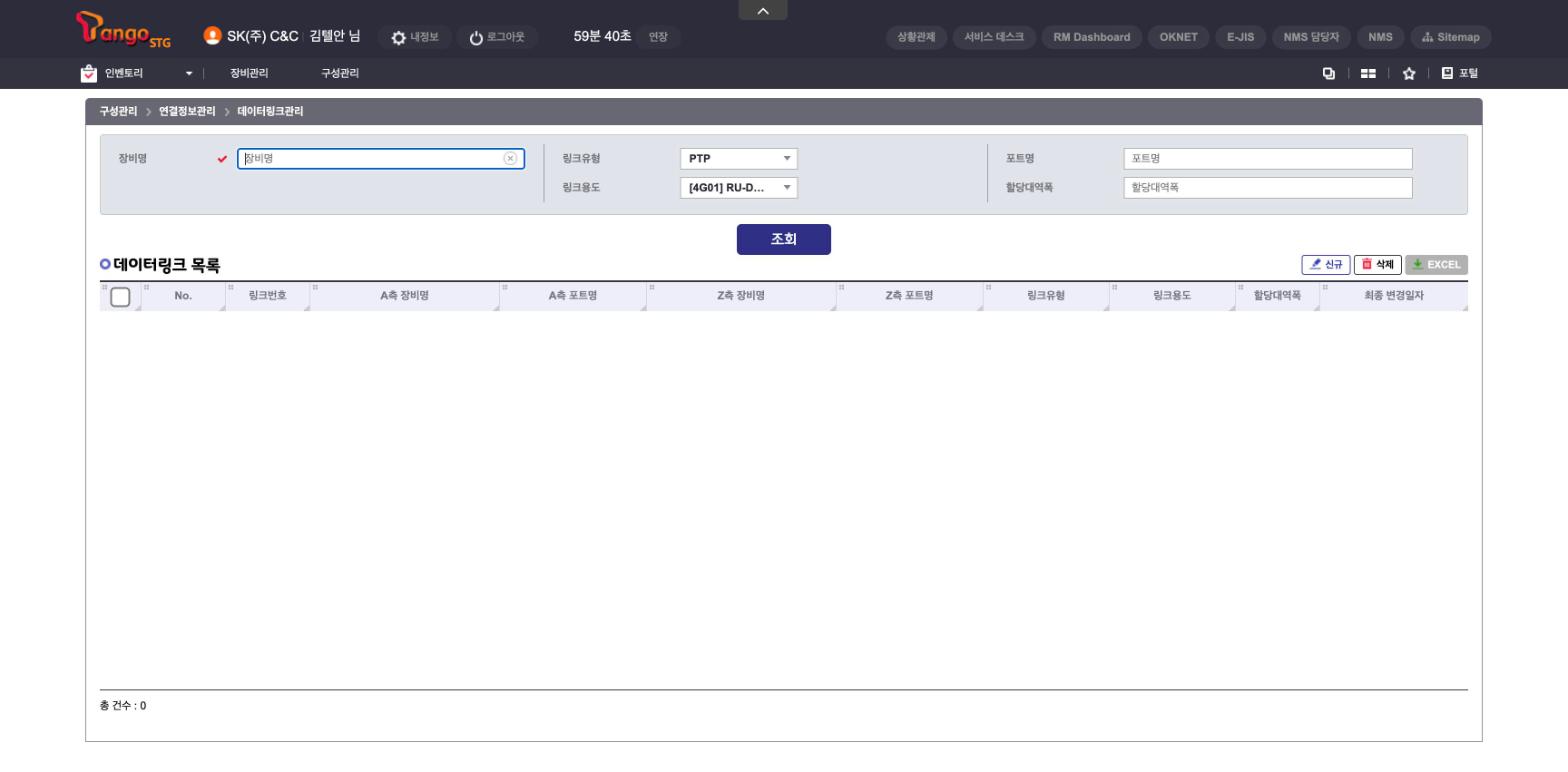Open the 구성관리 menu
Screen dimensions: 1568x772
tap(340, 73)
